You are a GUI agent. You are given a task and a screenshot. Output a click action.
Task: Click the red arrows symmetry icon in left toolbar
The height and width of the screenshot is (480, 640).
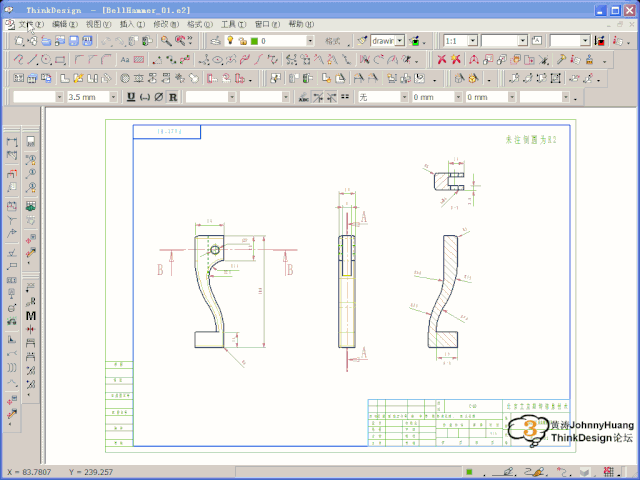coord(31,329)
